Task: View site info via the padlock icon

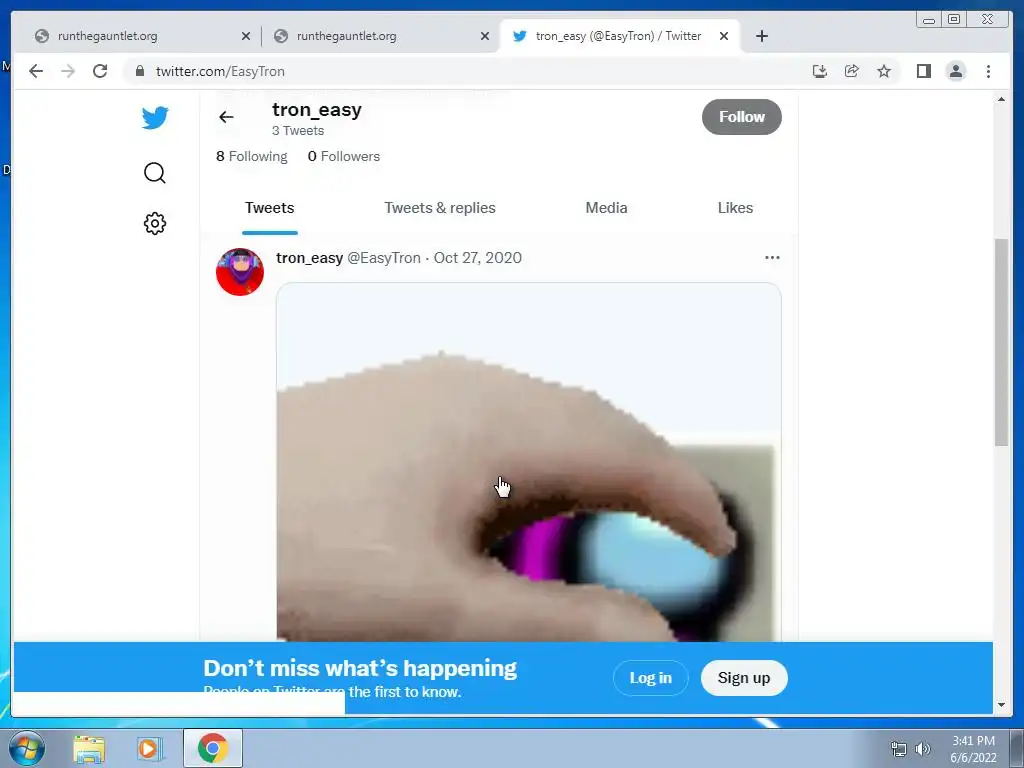Action: (x=139, y=71)
